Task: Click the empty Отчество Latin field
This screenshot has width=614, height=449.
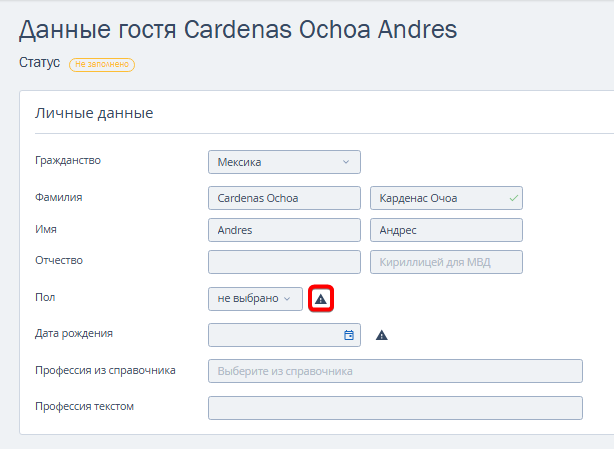Action: [284, 262]
